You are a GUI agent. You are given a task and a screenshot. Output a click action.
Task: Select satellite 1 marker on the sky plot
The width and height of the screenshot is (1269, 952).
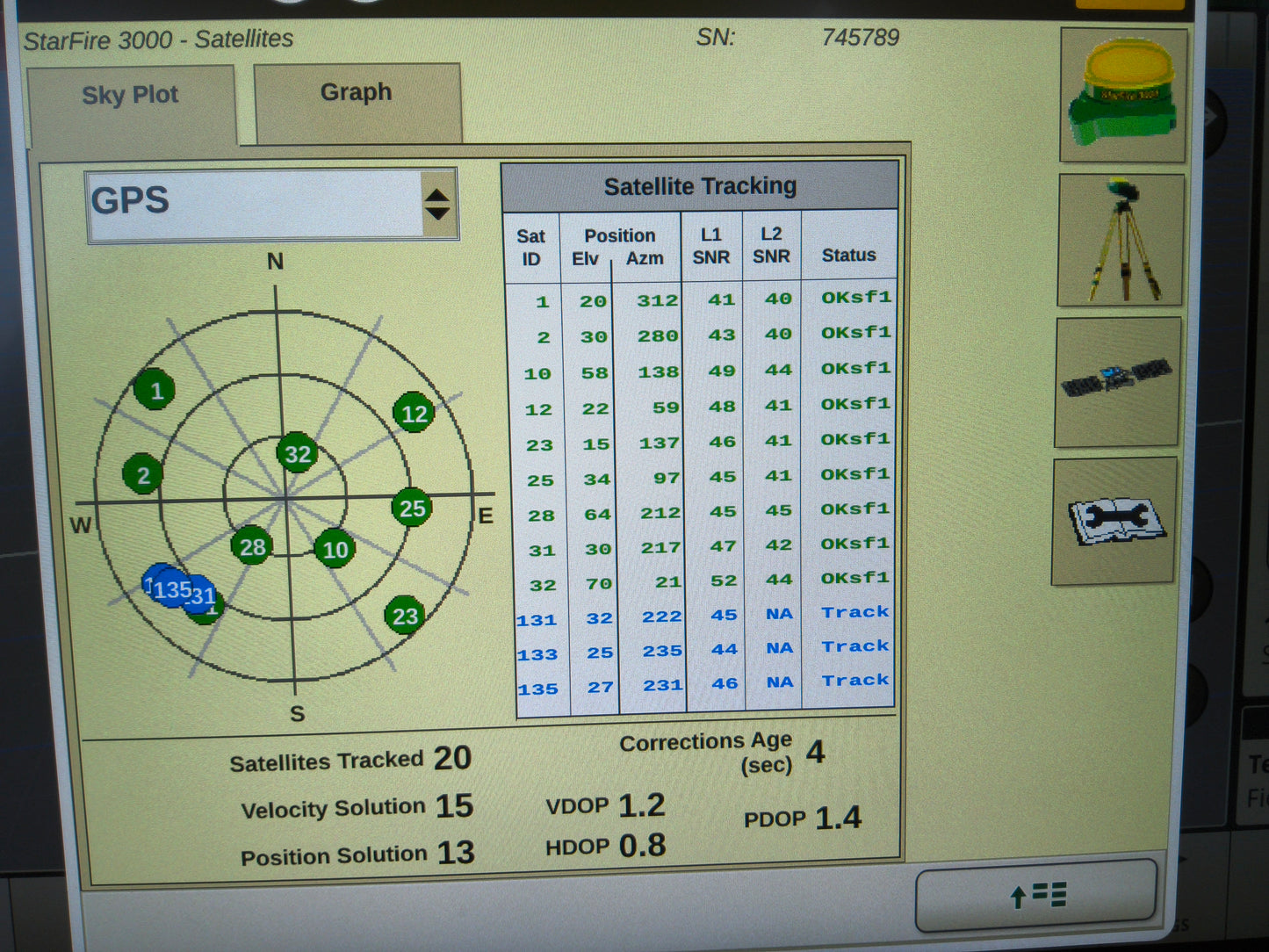pyautogui.click(x=155, y=390)
